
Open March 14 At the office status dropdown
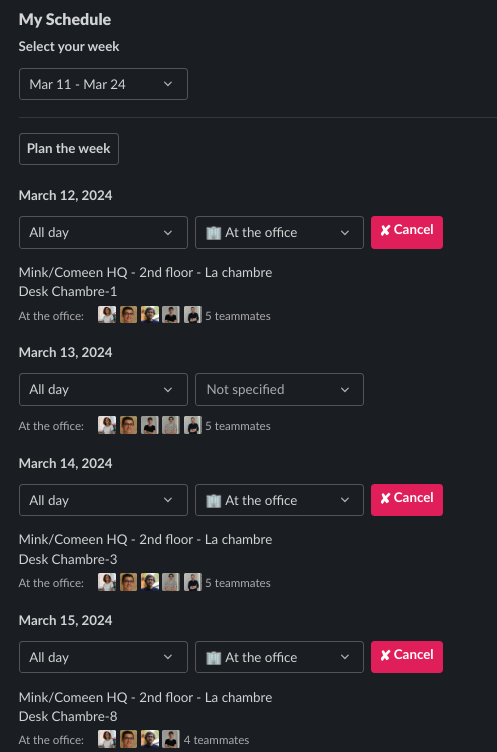tap(279, 500)
